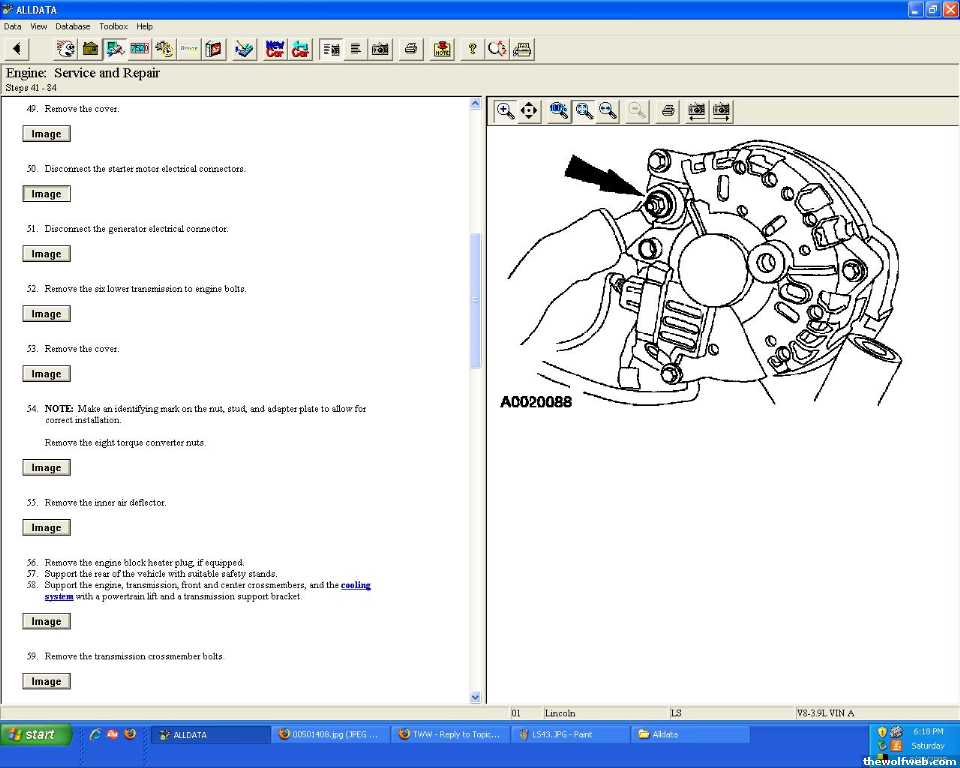Click the printer icon in main toolbar
This screenshot has width=960, height=768.
tap(410, 48)
